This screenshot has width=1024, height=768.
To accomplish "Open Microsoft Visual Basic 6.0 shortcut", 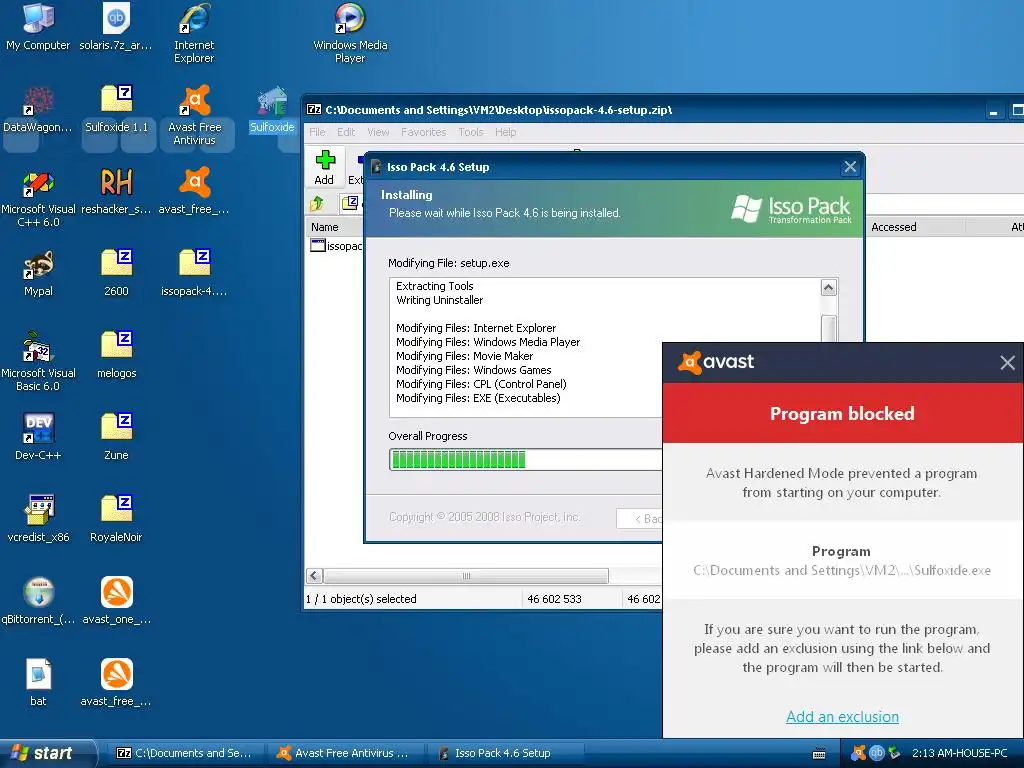I will pyautogui.click(x=38, y=362).
